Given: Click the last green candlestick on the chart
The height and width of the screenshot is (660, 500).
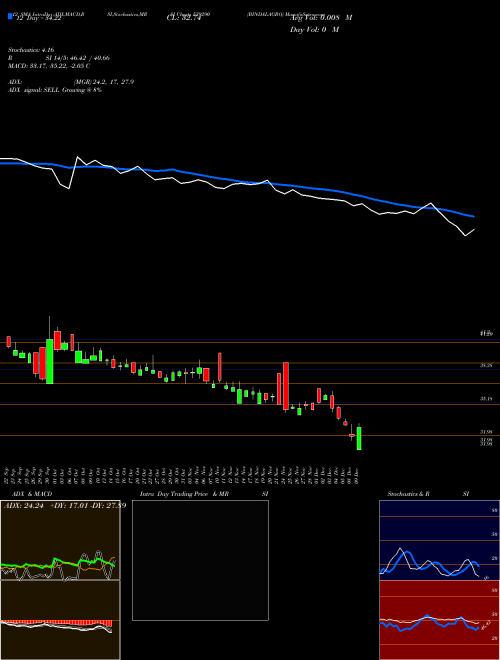Looking at the screenshot, I should tap(359, 438).
